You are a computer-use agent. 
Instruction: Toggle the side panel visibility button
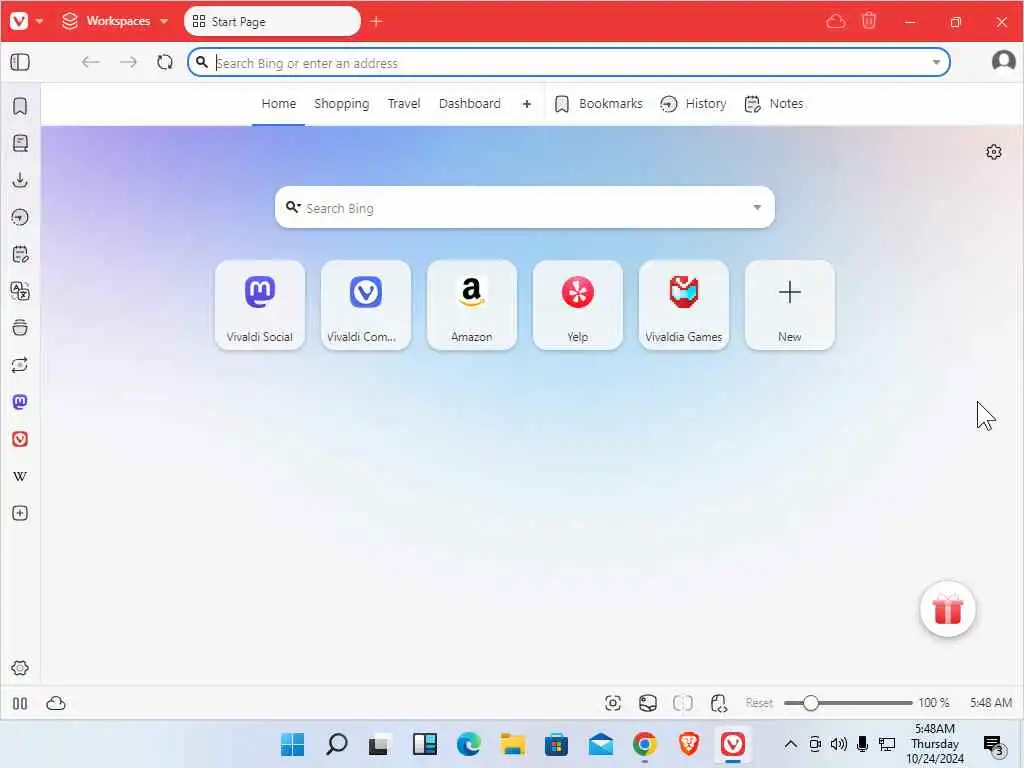[x=20, y=62]
